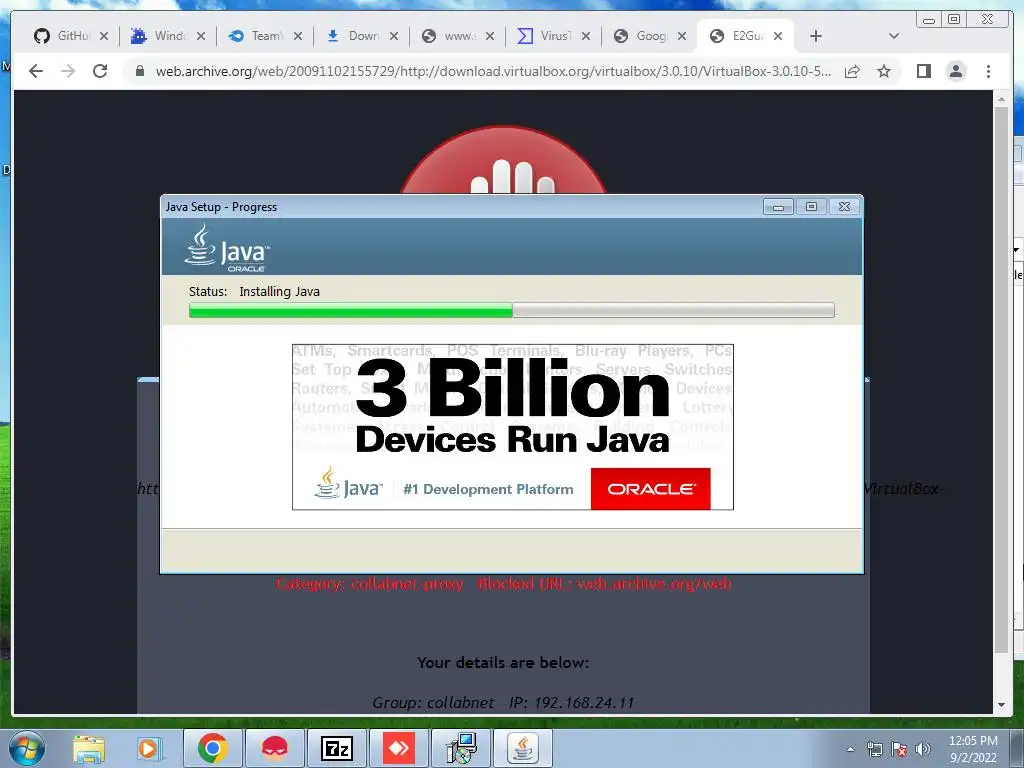Click the Page scrollbar up arrow

(1001, 100)
